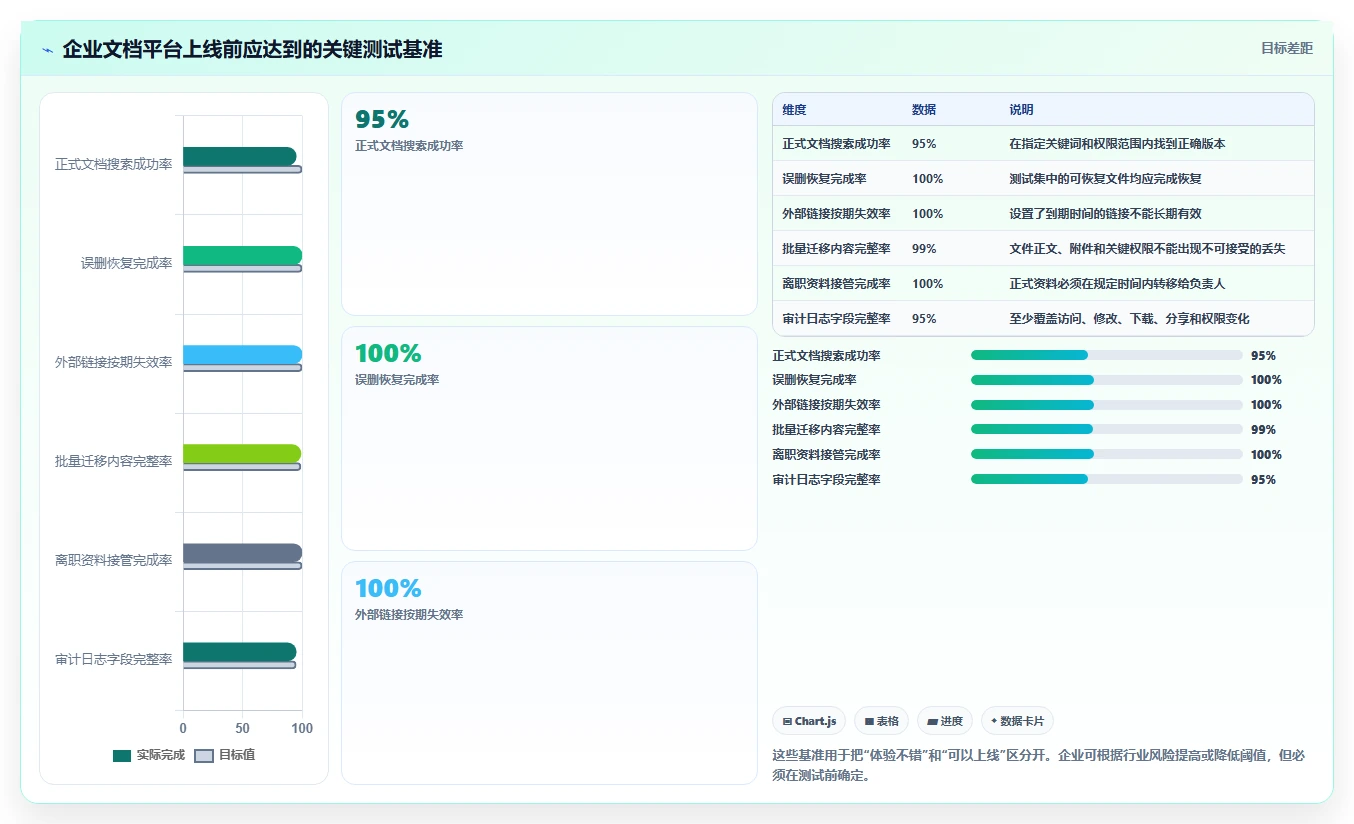This screenshot has height=824, width=1354.
Task: Click progress bar for 离职资料接管完成率
Action: tap(1106, 455)
